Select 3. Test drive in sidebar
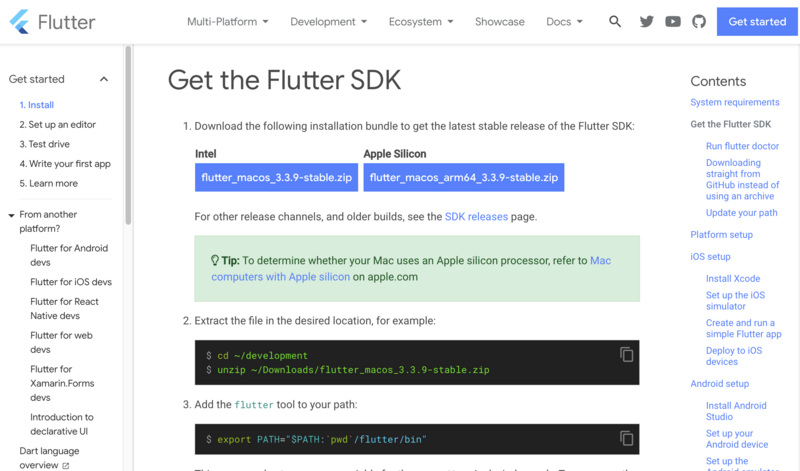 [44, 144]
